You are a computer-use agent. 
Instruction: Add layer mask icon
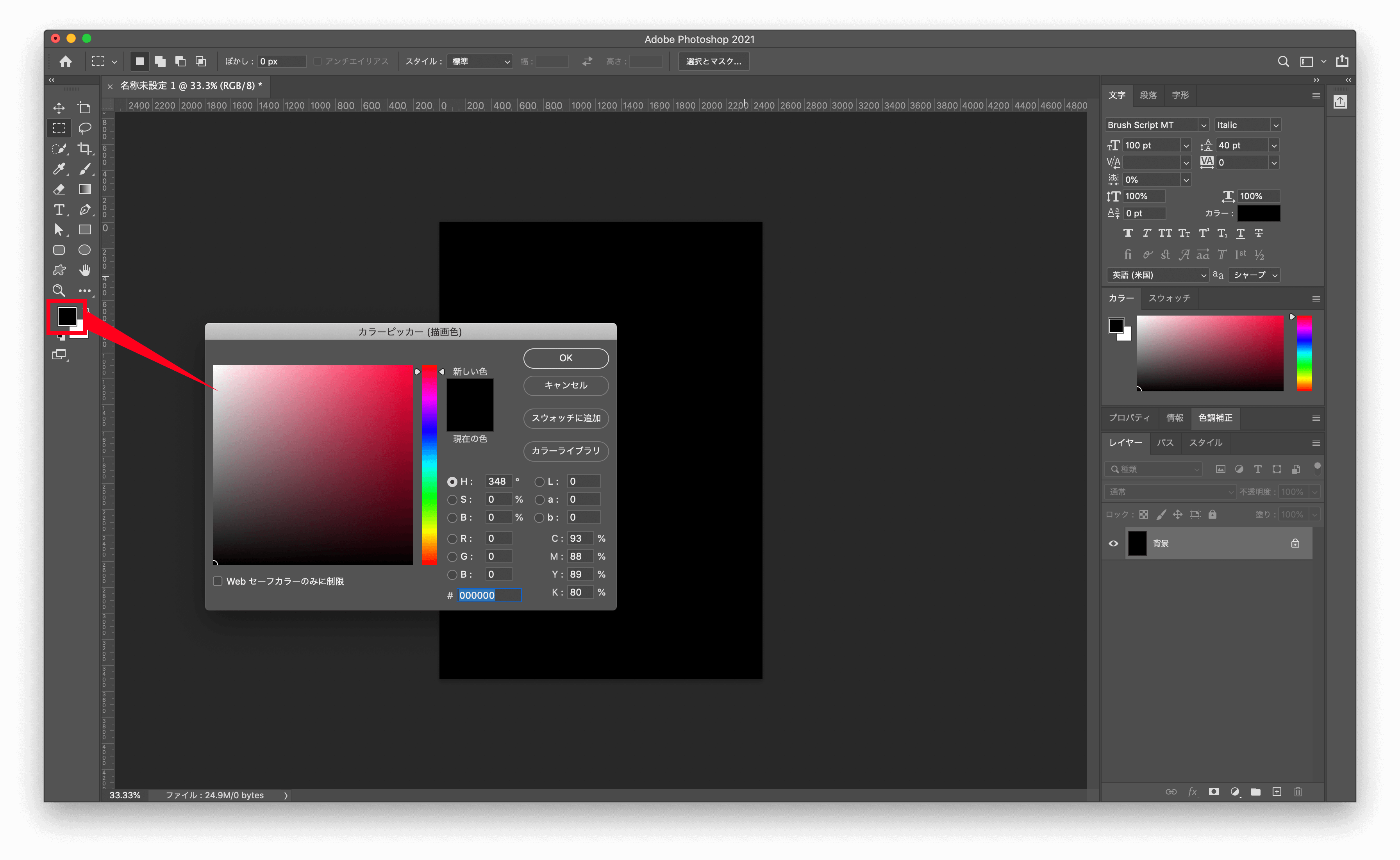pos(1214,792)
